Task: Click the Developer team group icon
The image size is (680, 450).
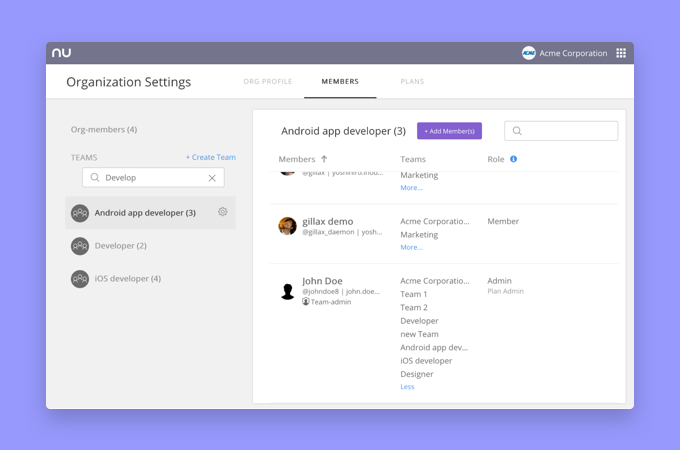Action: [80, 246]
